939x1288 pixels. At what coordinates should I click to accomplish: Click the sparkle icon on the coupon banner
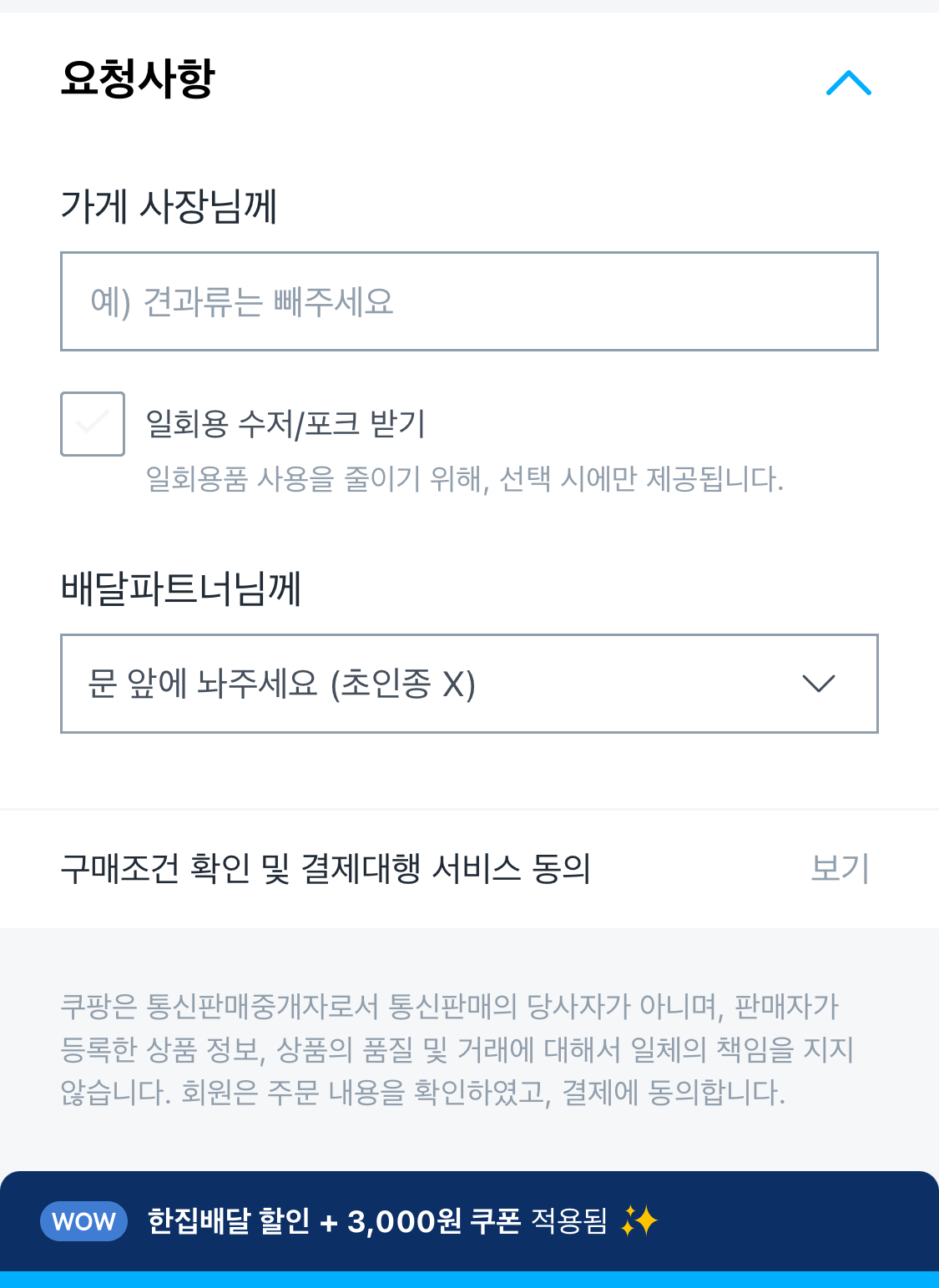pos(639,1221)
